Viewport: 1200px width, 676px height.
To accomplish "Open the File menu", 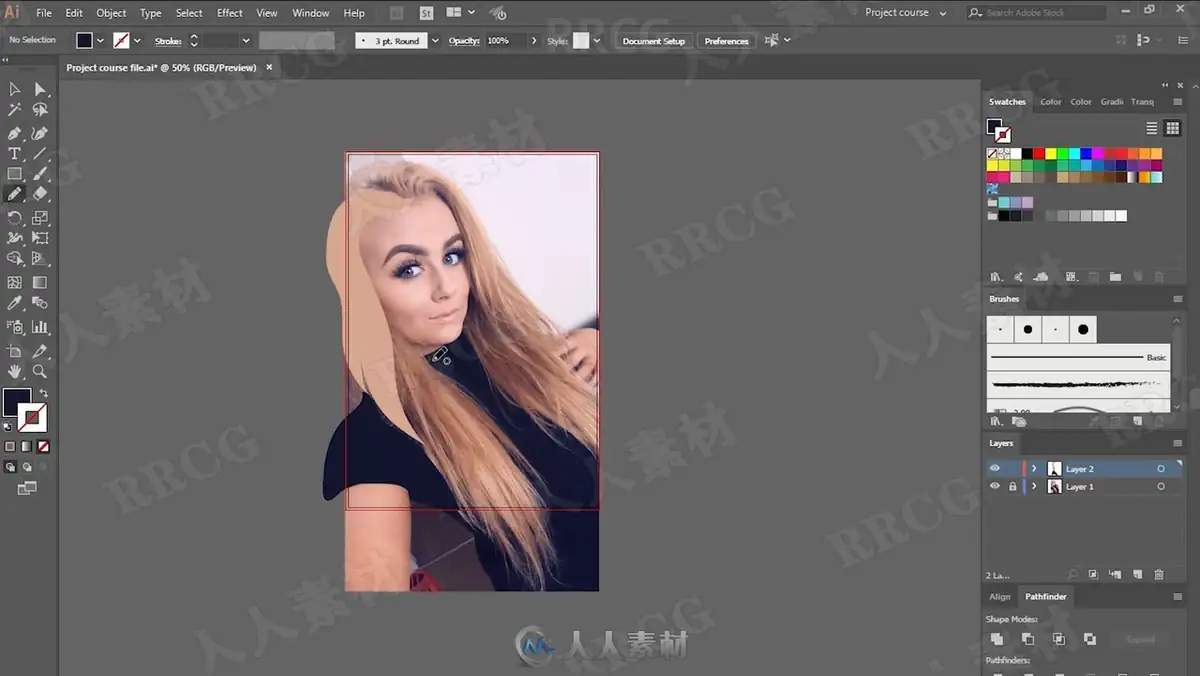I will [44, 13].
